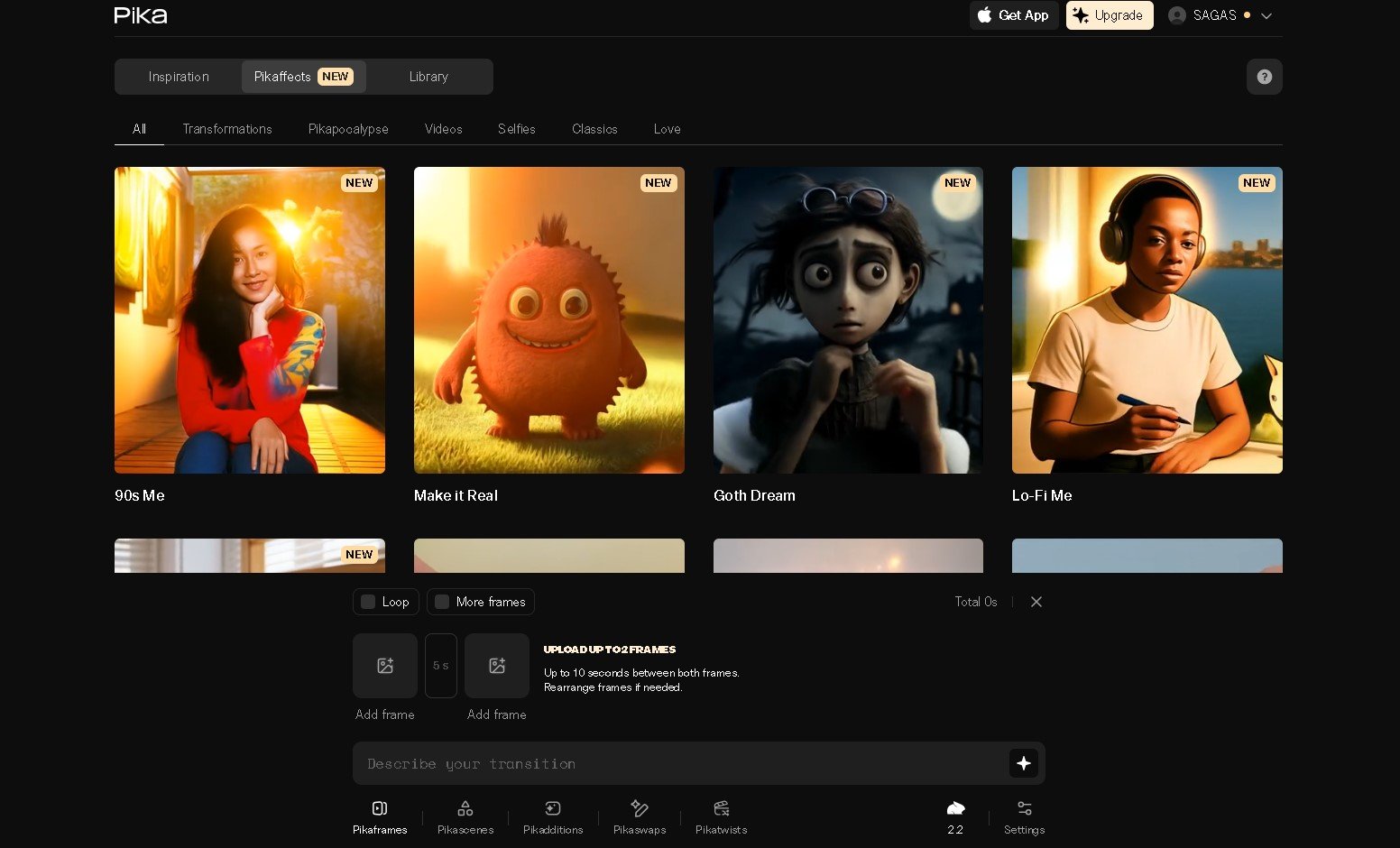Open the Library tab

(428, 77)
